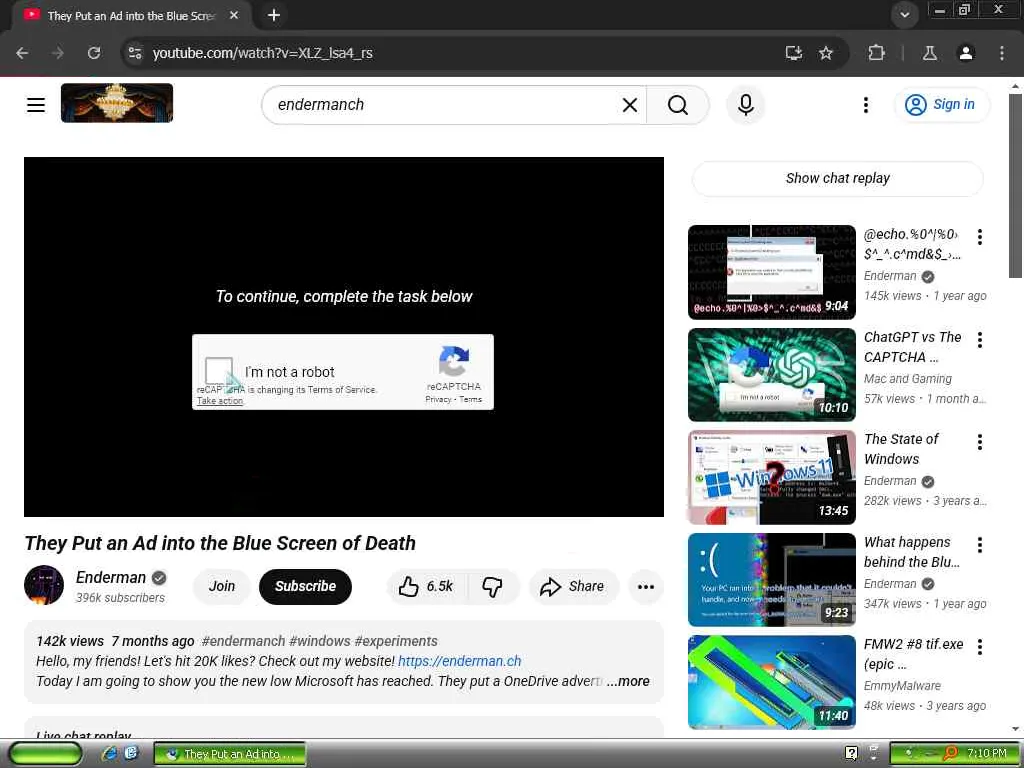The width and height of the screenshot is (1024, 768).
Task: Click install app icon in address bar
Action: pos(793,53)
